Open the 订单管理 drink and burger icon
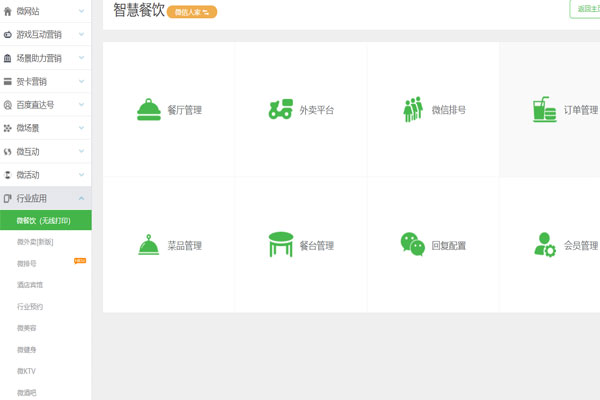The image size is (600, 400). (x=545, y=109)
